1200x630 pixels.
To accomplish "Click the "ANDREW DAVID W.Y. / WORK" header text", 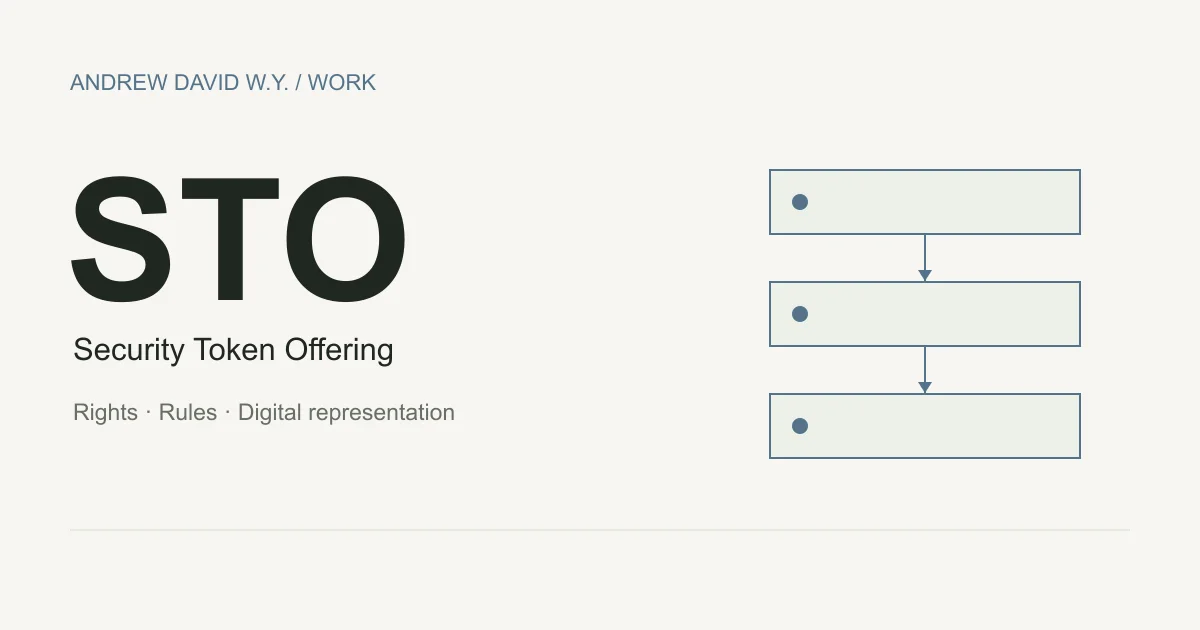I will [223, 83].
